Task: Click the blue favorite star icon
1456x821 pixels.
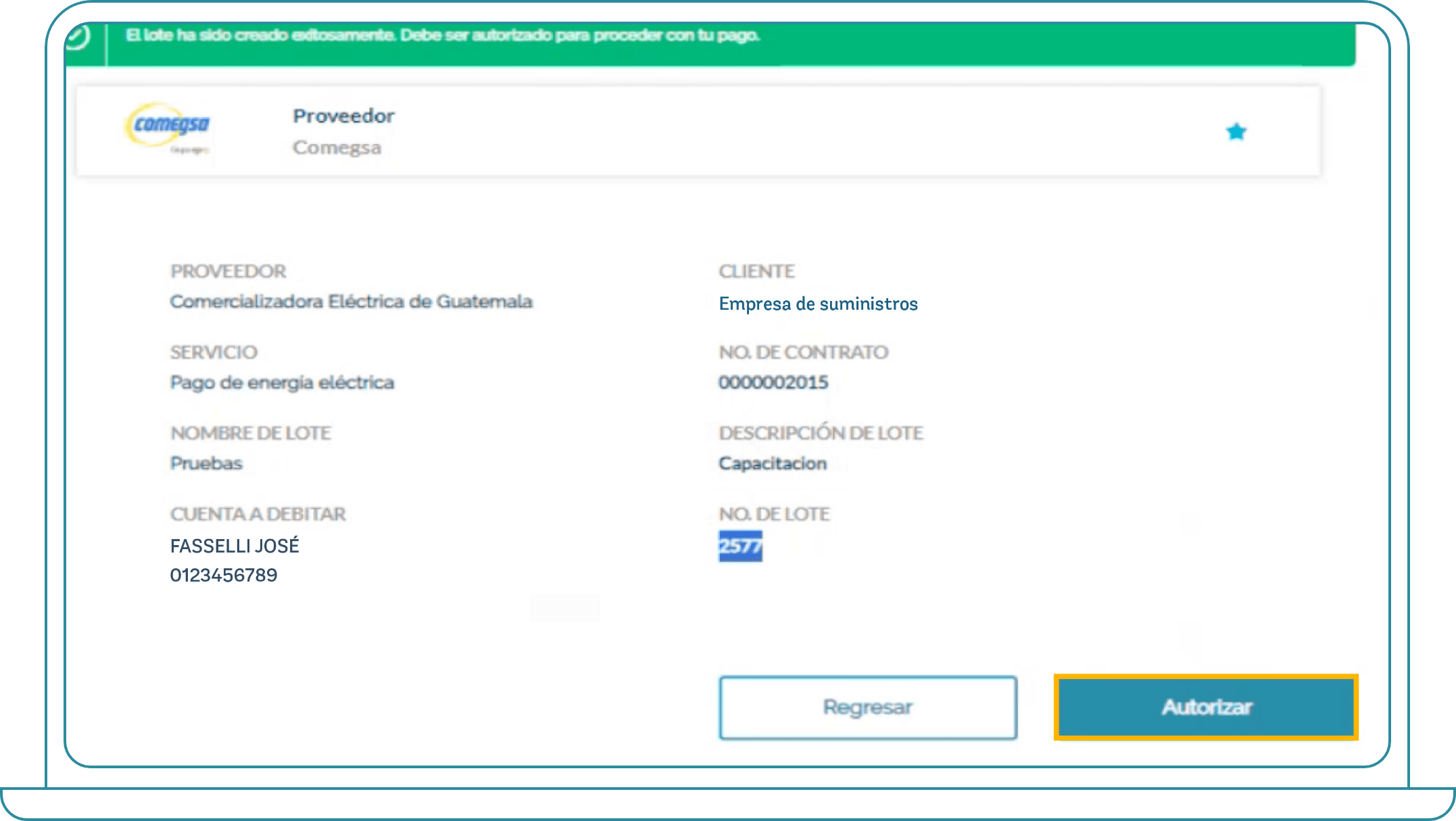Action: coord(1236,132)
